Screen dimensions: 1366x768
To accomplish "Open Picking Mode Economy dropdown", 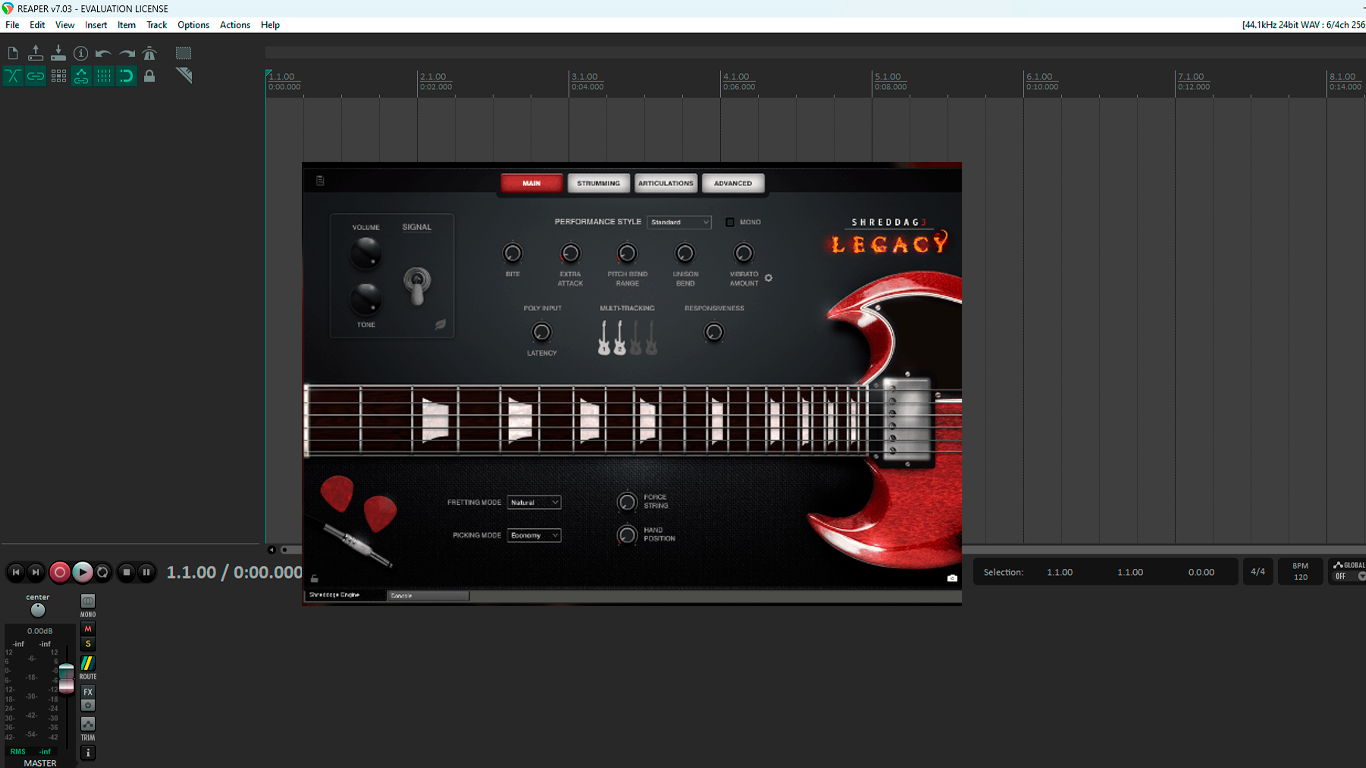I will click(534, 535).
